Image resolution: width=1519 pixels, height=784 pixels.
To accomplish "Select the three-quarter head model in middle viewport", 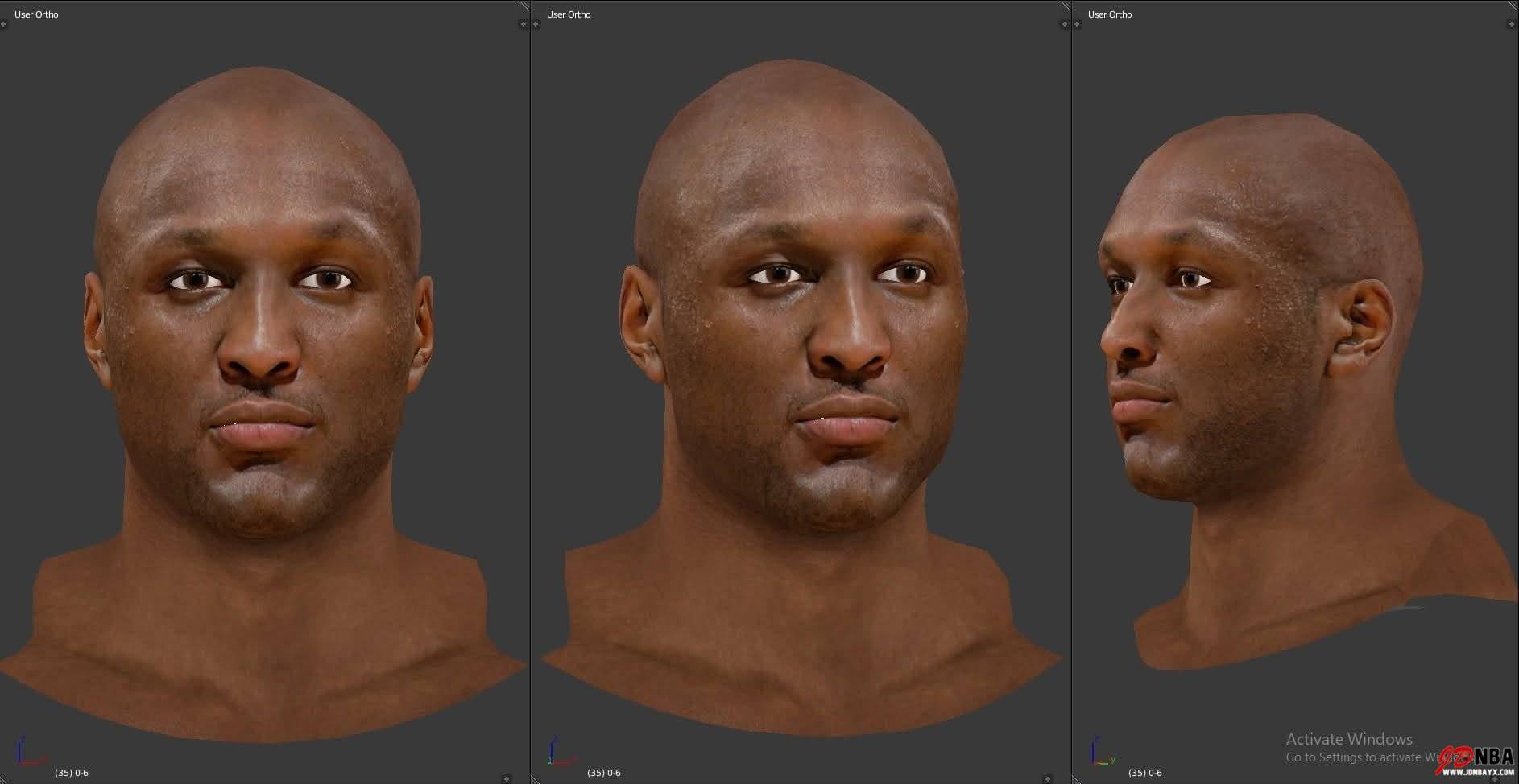I will tap(801, 398).
